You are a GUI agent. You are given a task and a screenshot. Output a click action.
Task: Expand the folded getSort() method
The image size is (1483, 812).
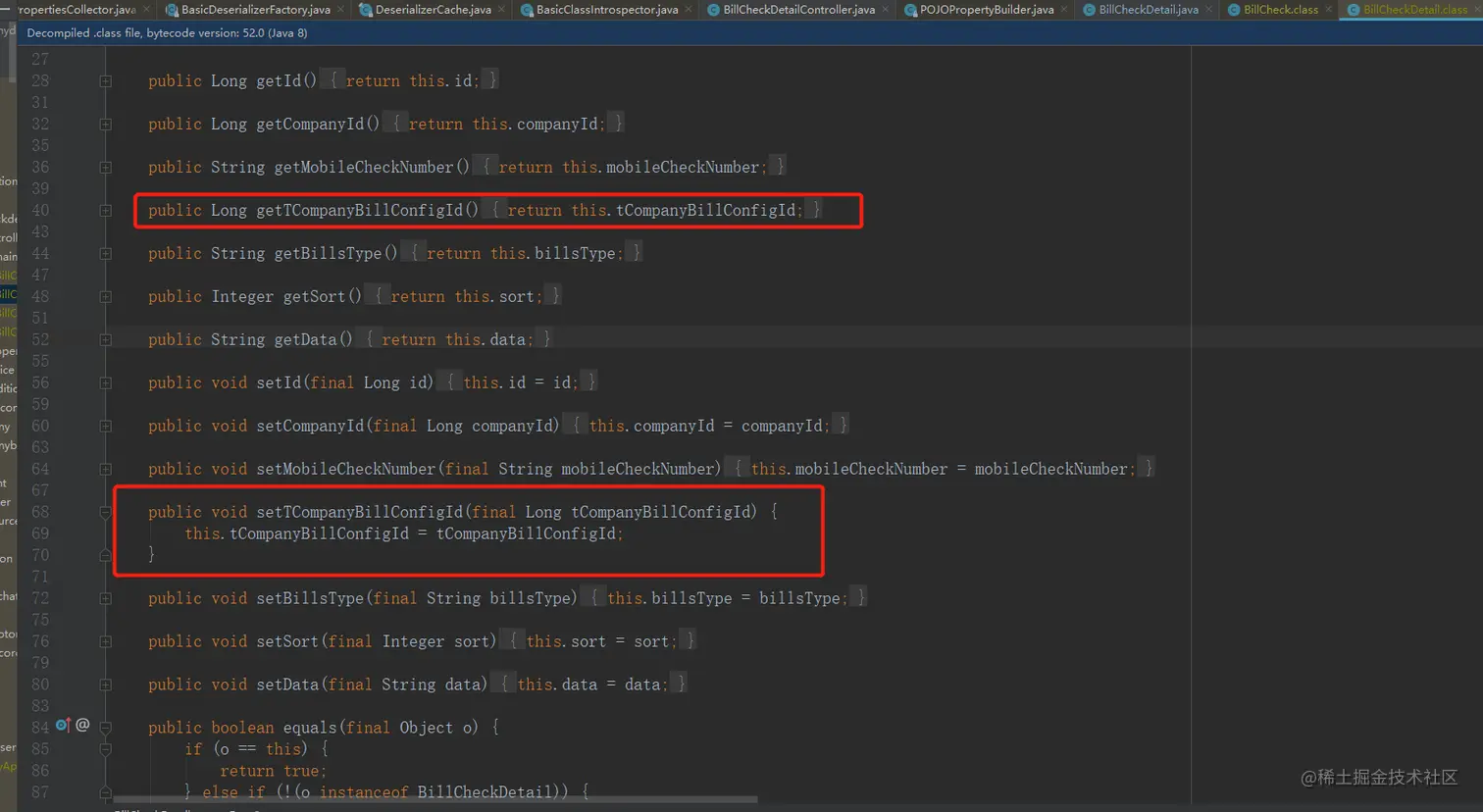click(x=105, y=297)
